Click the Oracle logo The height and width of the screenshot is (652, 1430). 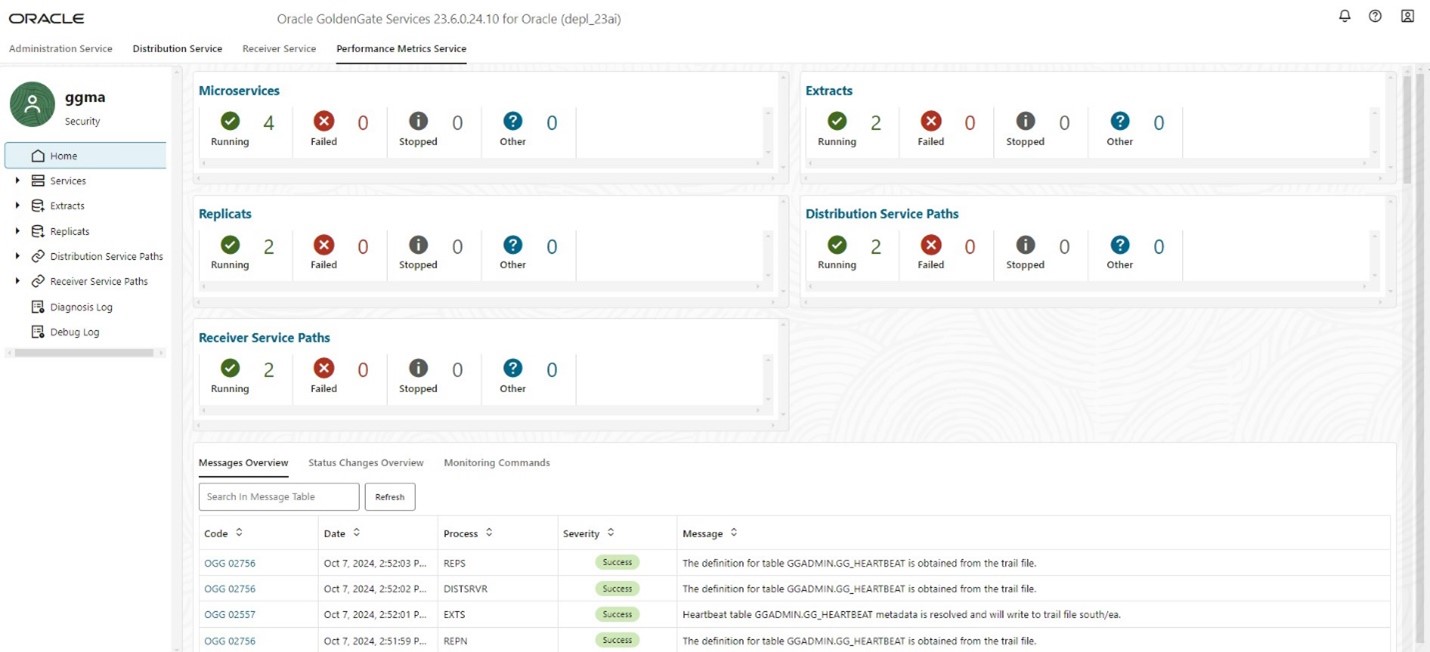coord(46,18)
